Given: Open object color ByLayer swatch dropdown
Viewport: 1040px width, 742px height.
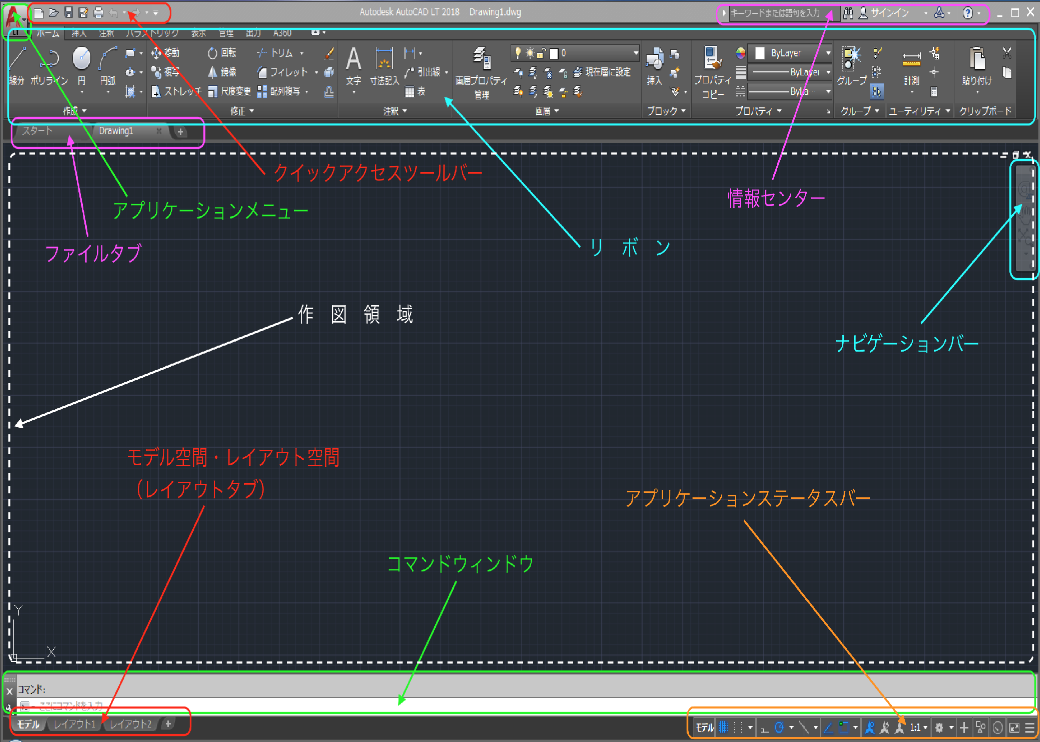Looking at the screenshot, I should (x=789, y=52).
